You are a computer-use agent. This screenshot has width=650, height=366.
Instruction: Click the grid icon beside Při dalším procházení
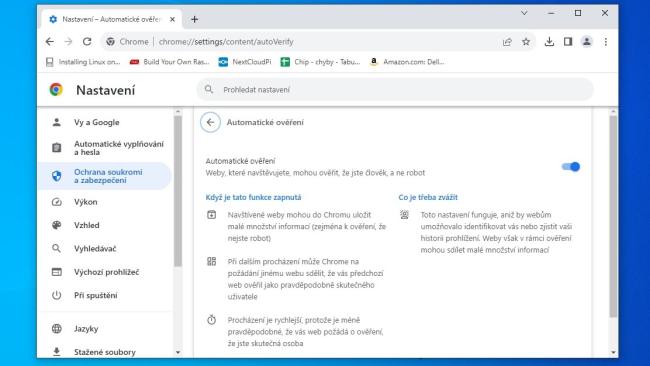[211, 261]
